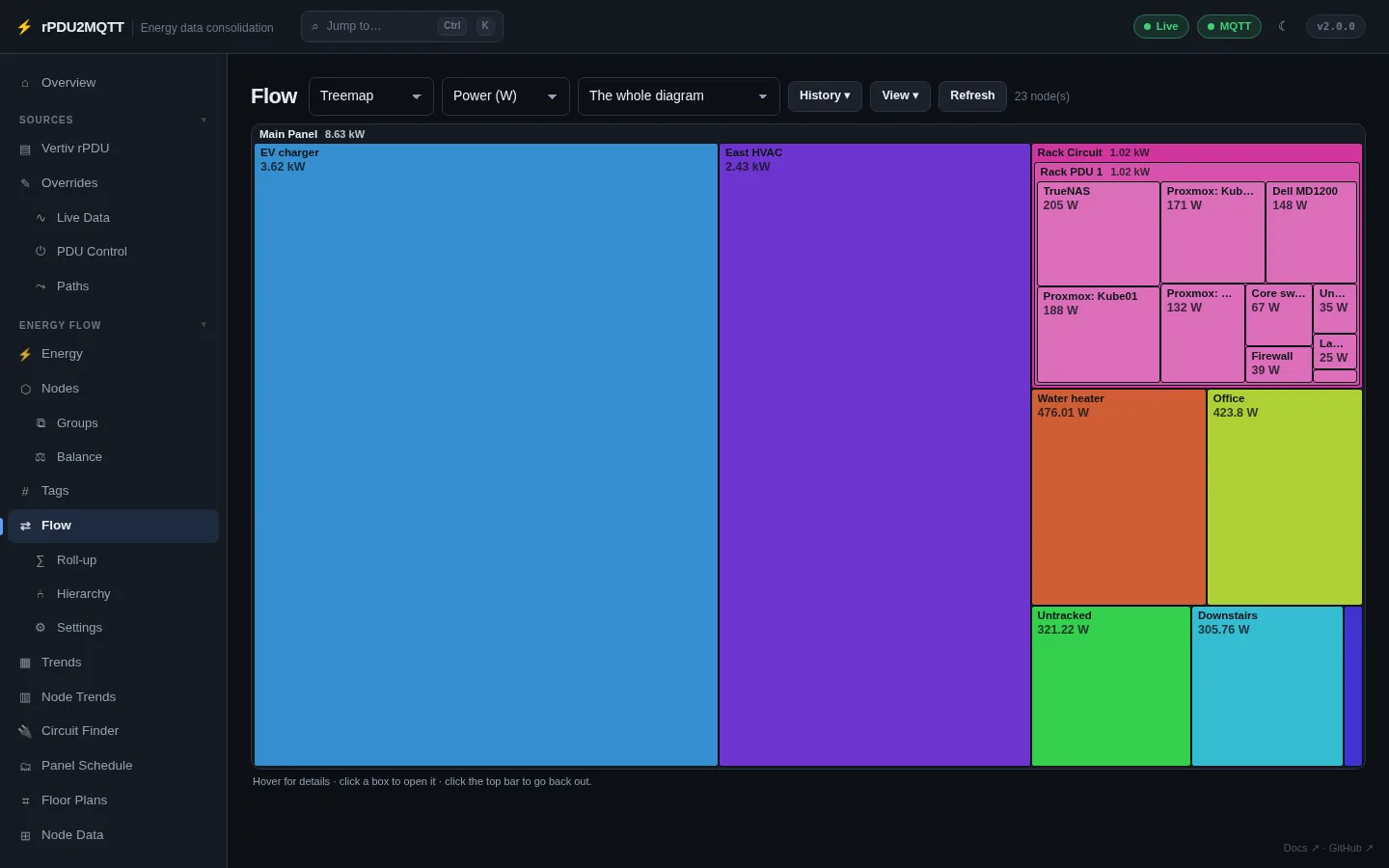Click the Overview home icon

click(25, 83)
